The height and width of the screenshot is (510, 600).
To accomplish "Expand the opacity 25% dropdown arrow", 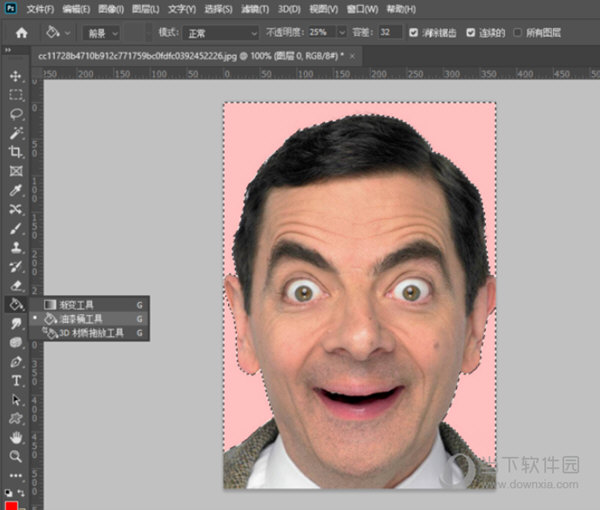I will pyautogui.click(x=342, y=33).
